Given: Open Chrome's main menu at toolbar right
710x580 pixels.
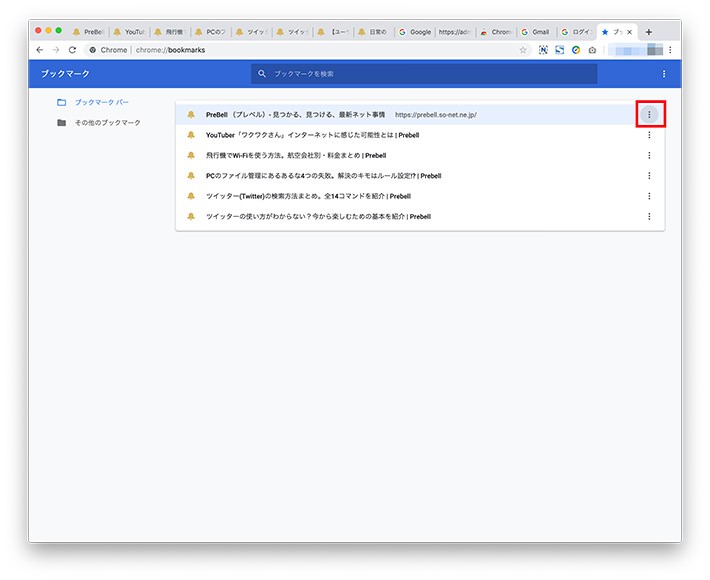Looking at the screenshot, I should 670,50.
